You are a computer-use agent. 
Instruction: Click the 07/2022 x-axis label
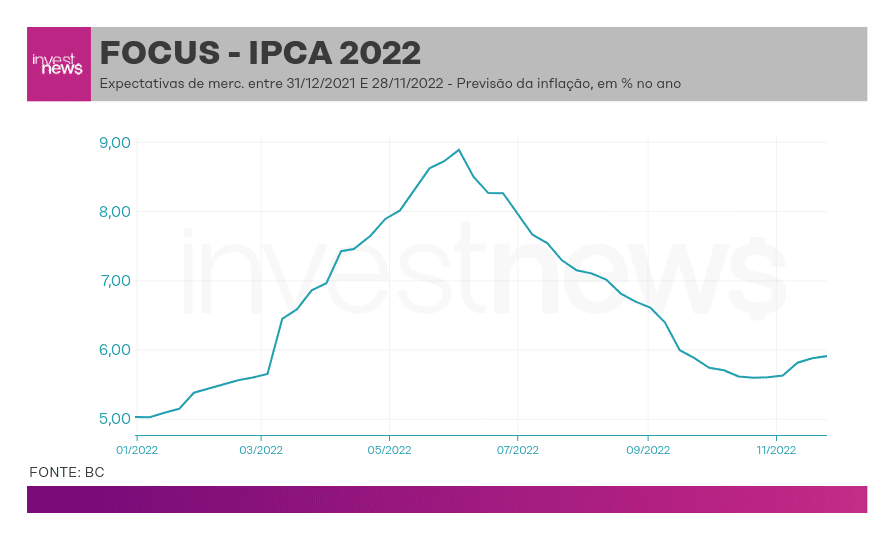coord(518,450)
